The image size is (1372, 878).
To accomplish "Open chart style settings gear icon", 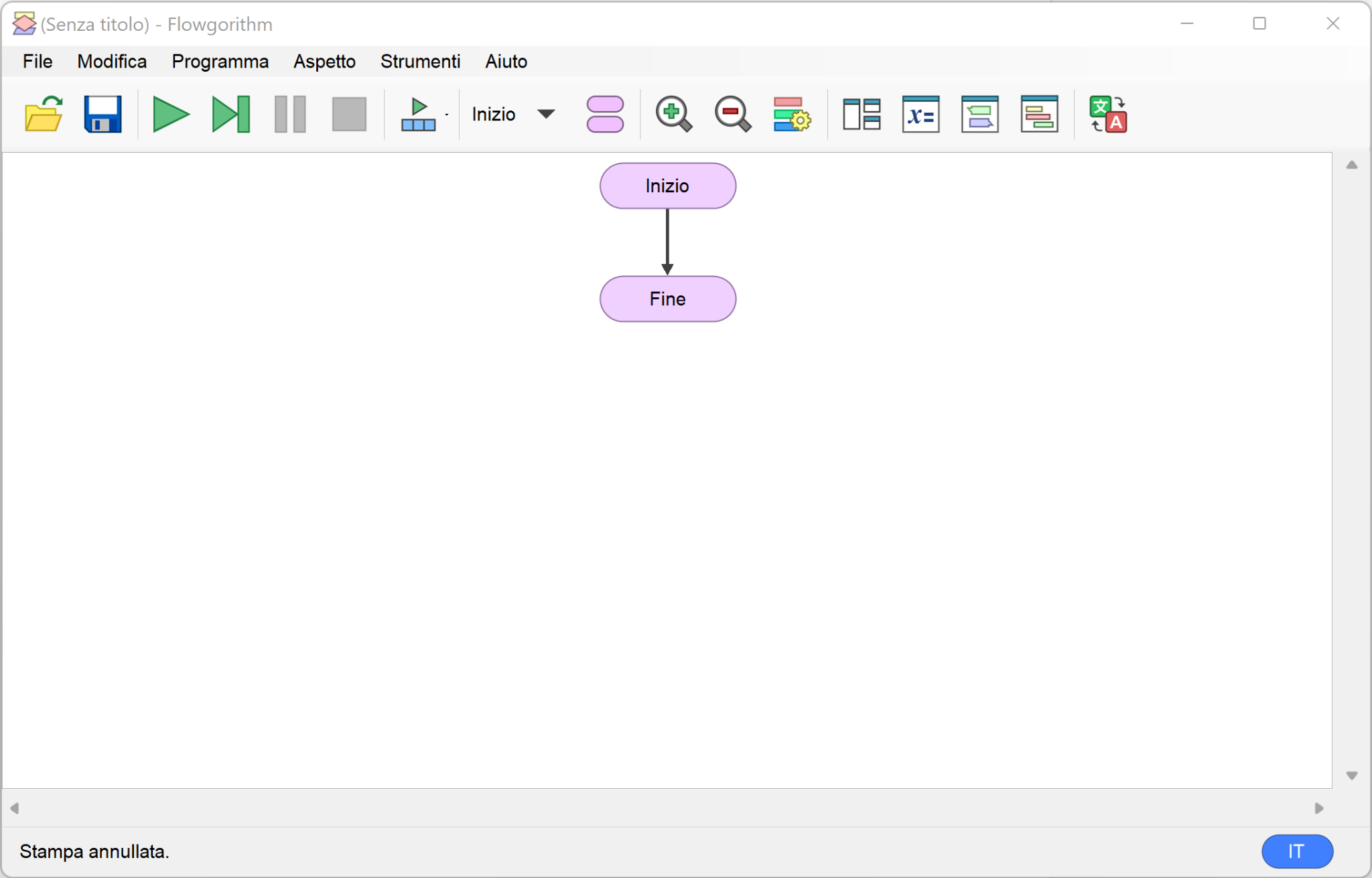I will pyautogui.click(x=791, y=114).
